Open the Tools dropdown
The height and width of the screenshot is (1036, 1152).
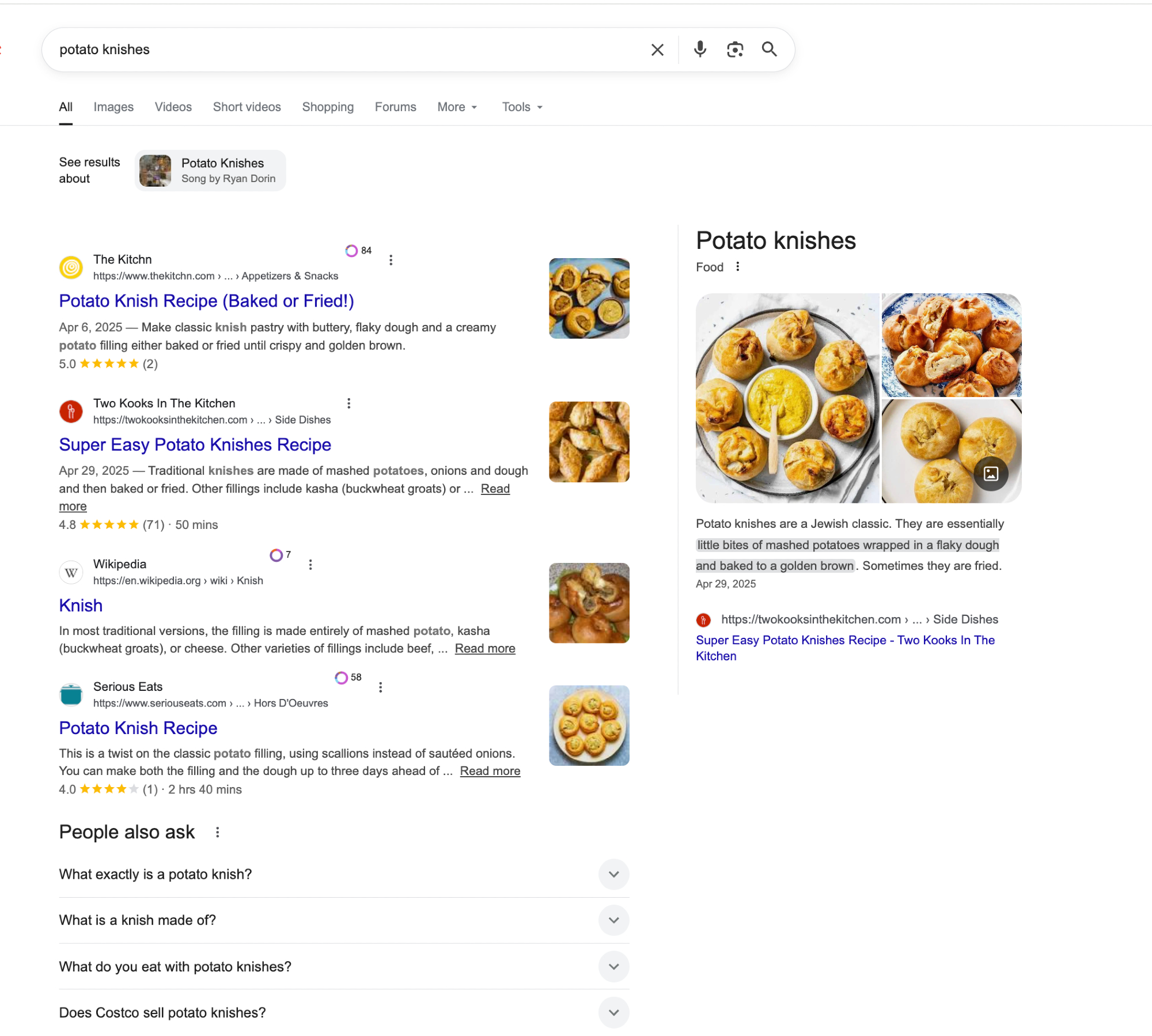pos(522,107)
